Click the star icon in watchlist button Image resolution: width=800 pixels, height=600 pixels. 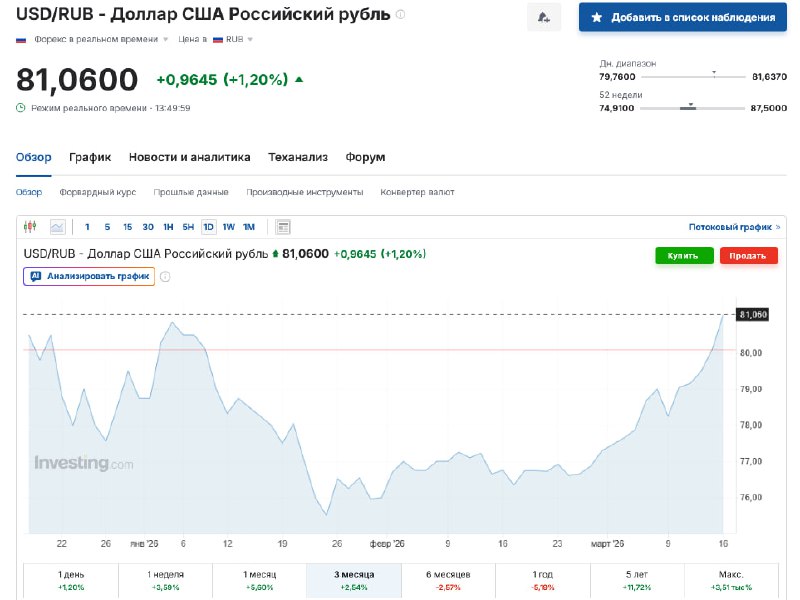click(x=597, y=17)
